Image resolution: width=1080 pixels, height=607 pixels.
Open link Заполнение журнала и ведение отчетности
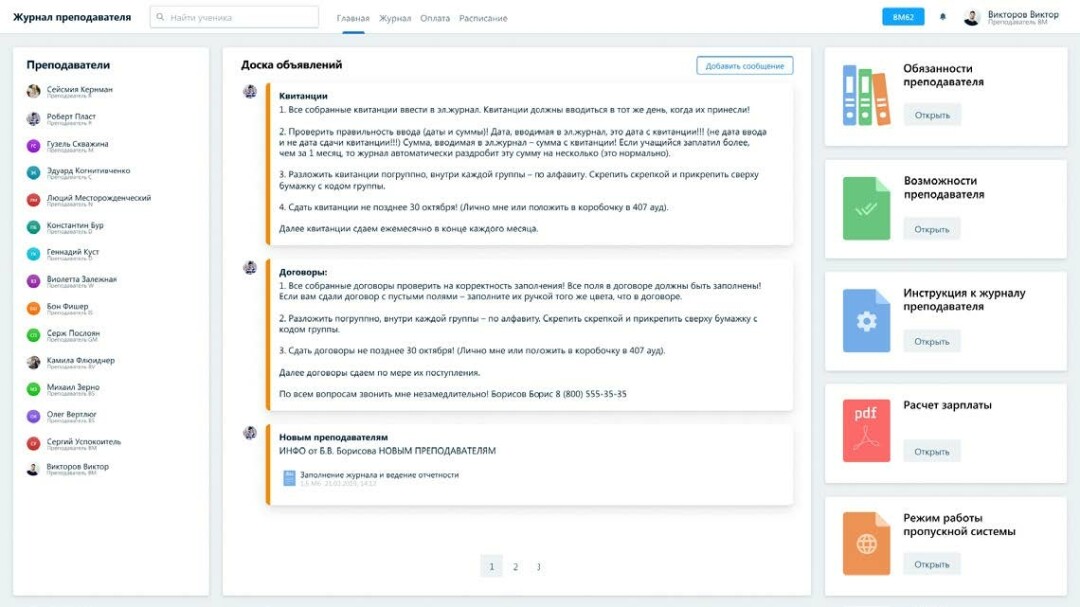[379, 475]
